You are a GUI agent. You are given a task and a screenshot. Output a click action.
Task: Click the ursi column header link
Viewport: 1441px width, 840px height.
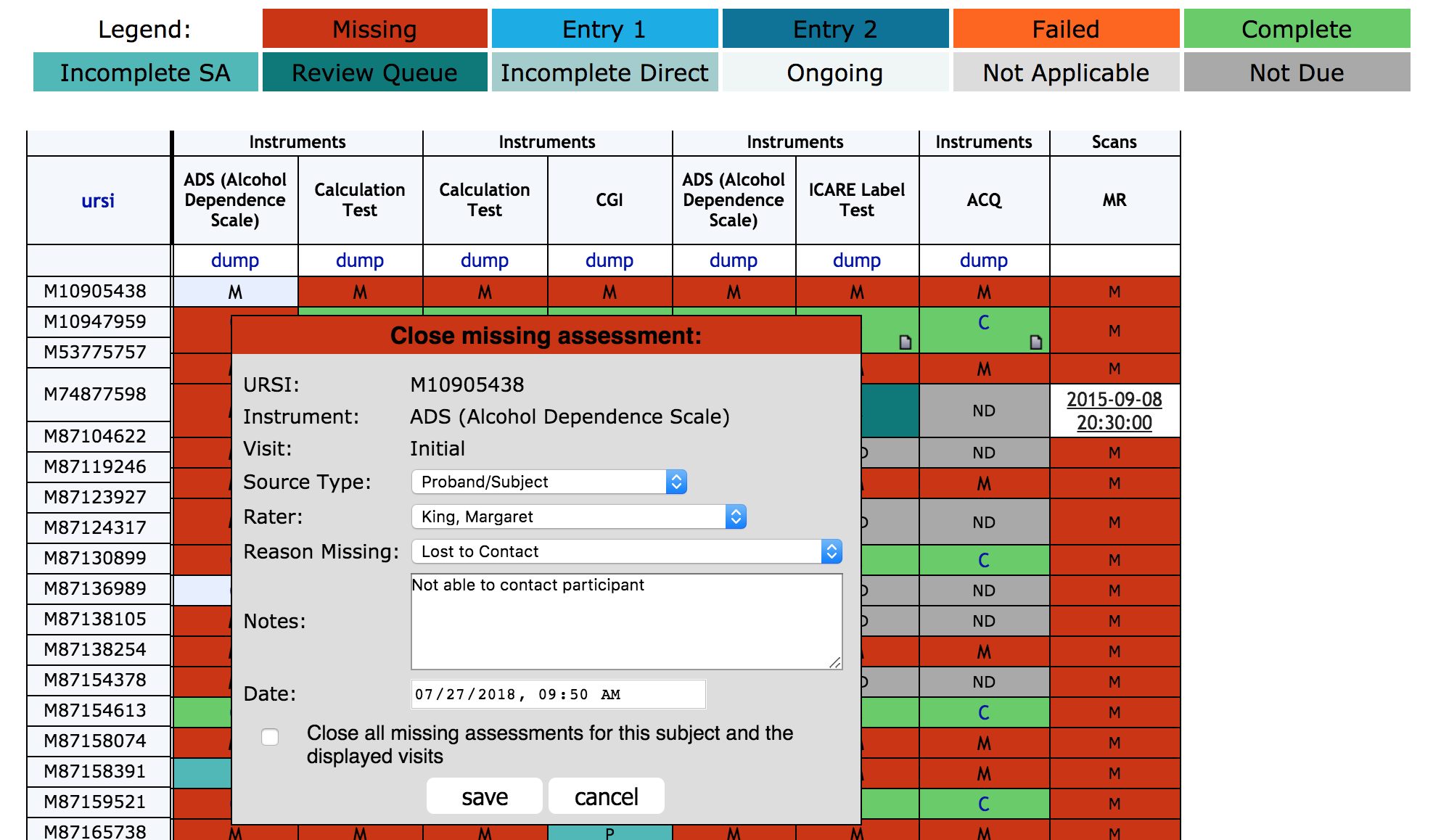click(98, 200)
